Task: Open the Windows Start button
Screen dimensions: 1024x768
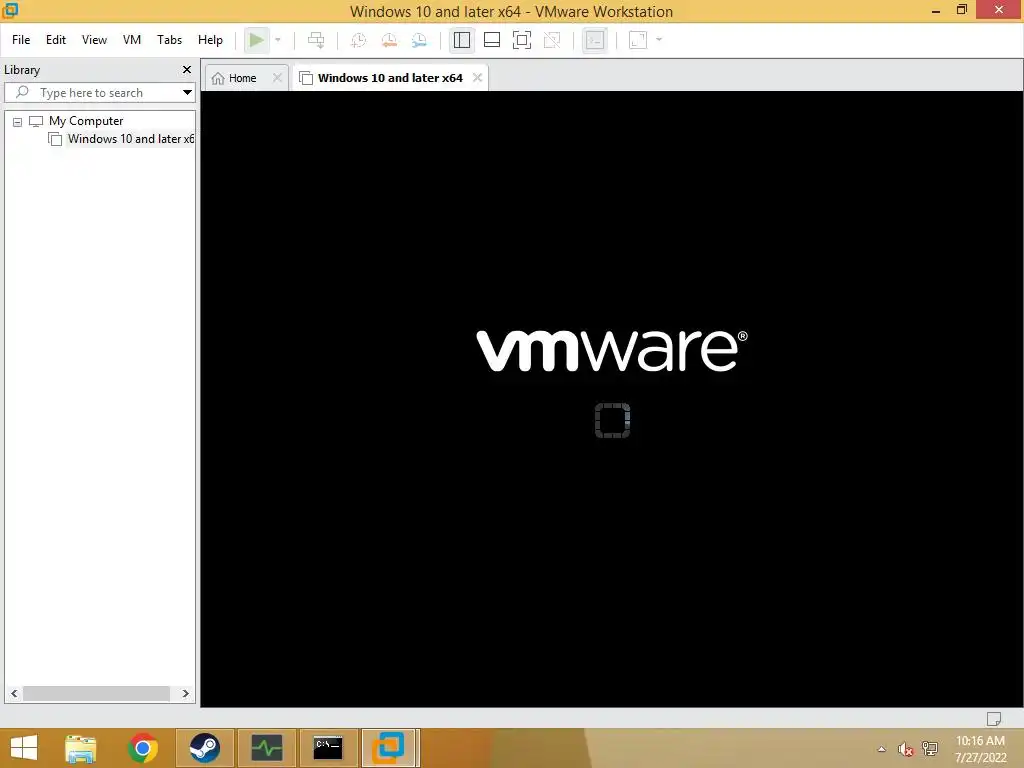Action: point(24,748)
